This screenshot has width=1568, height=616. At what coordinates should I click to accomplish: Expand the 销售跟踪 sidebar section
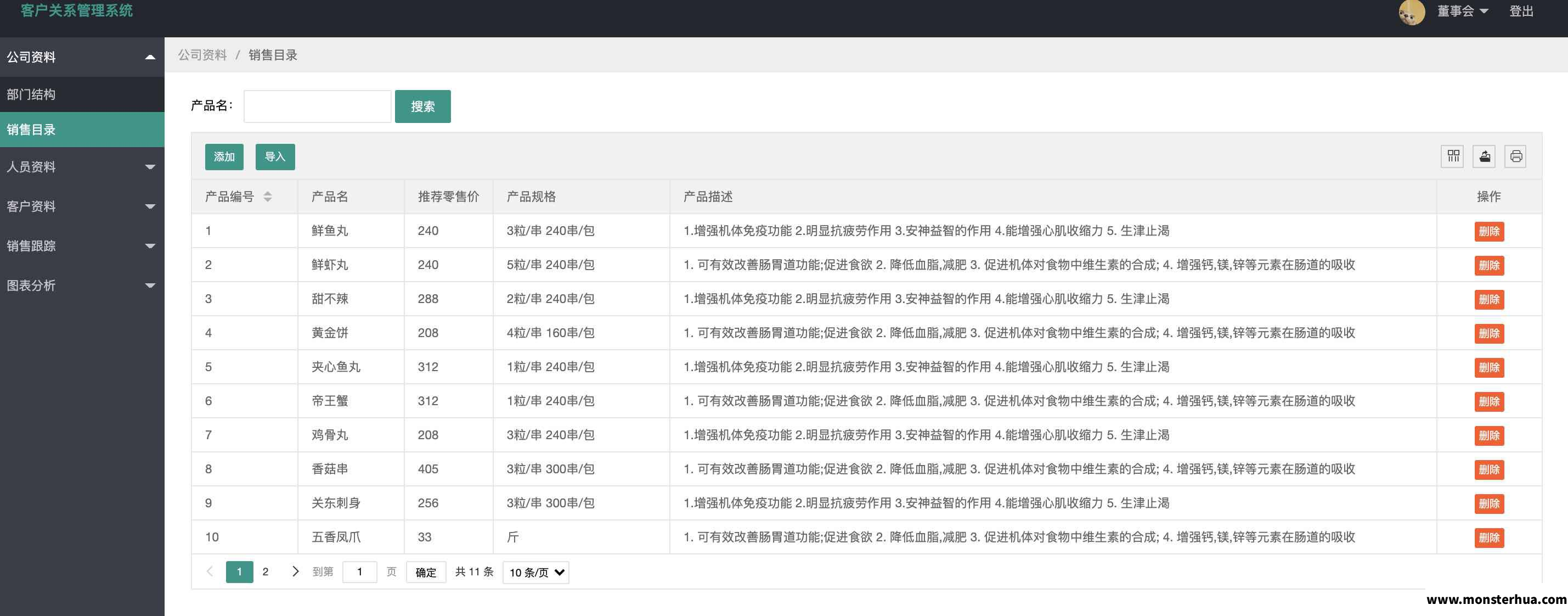click(82, 246)
